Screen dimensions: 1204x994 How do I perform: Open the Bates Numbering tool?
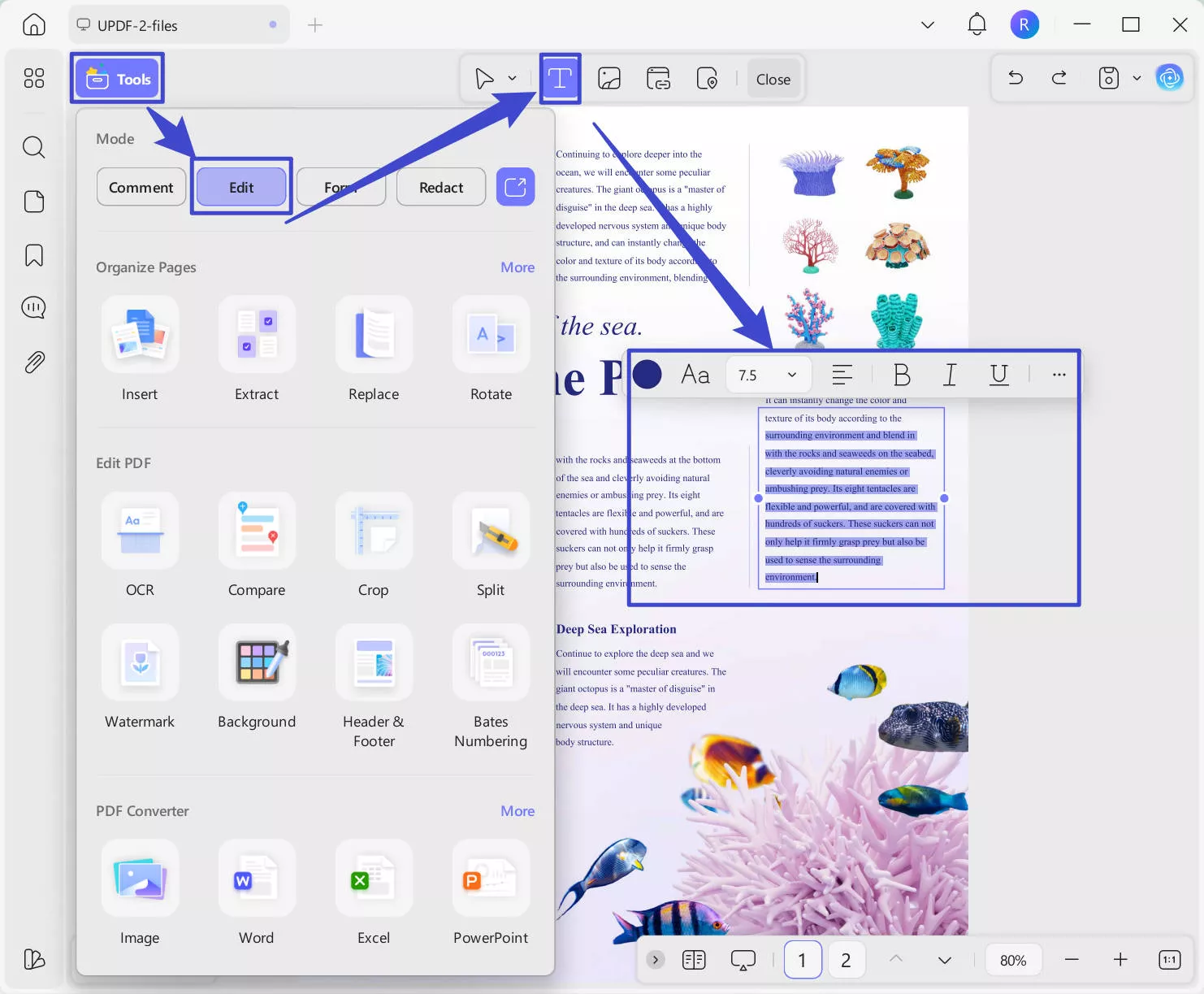(x=491, y=687)
